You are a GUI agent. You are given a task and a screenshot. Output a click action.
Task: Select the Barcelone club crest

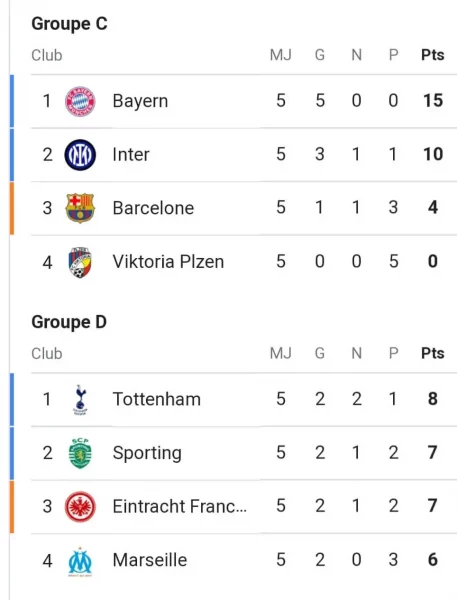pyautogui.click(x=80, y=208)
